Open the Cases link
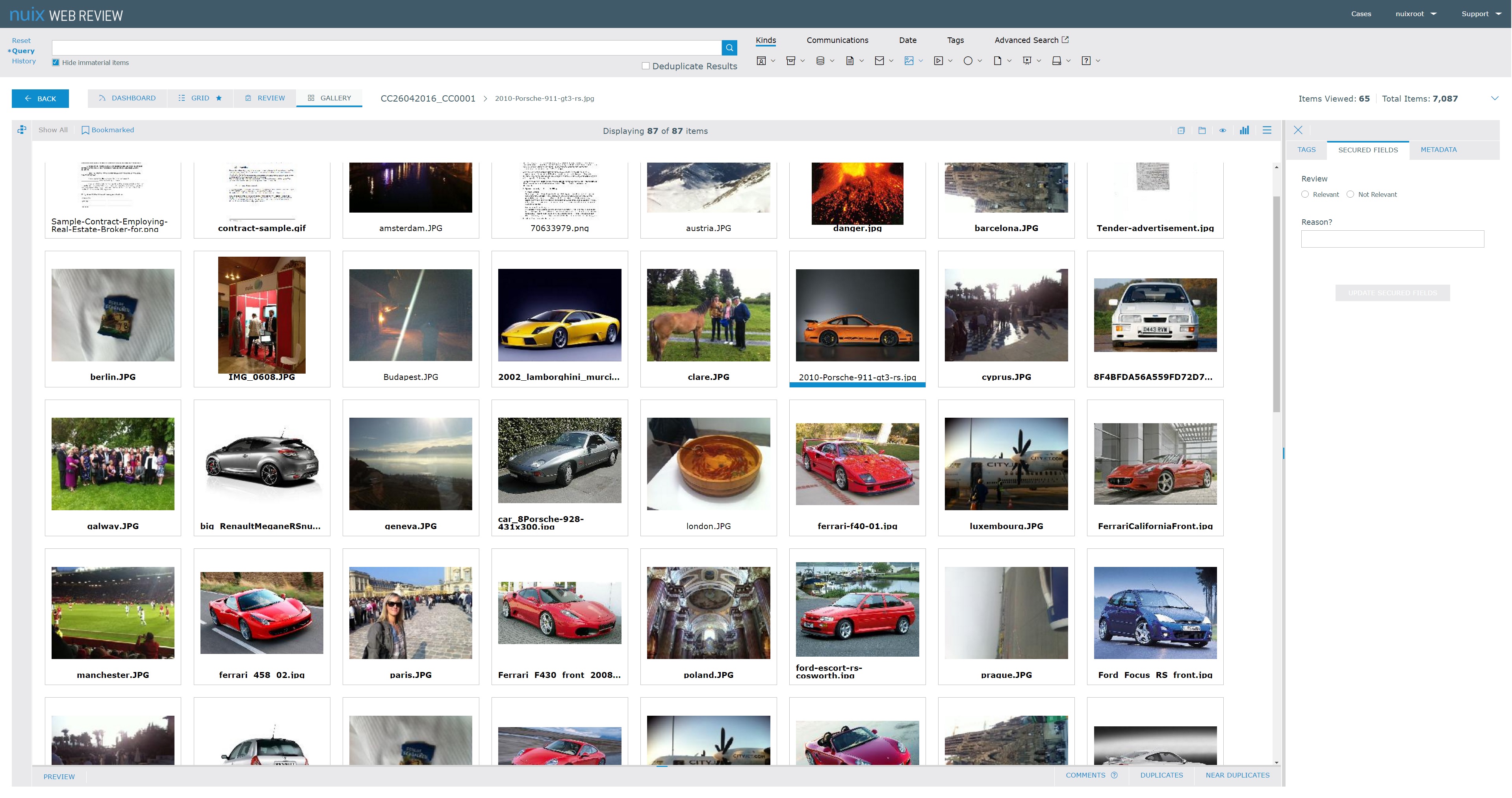1512x798 pixels. (x=1361, y=13)
